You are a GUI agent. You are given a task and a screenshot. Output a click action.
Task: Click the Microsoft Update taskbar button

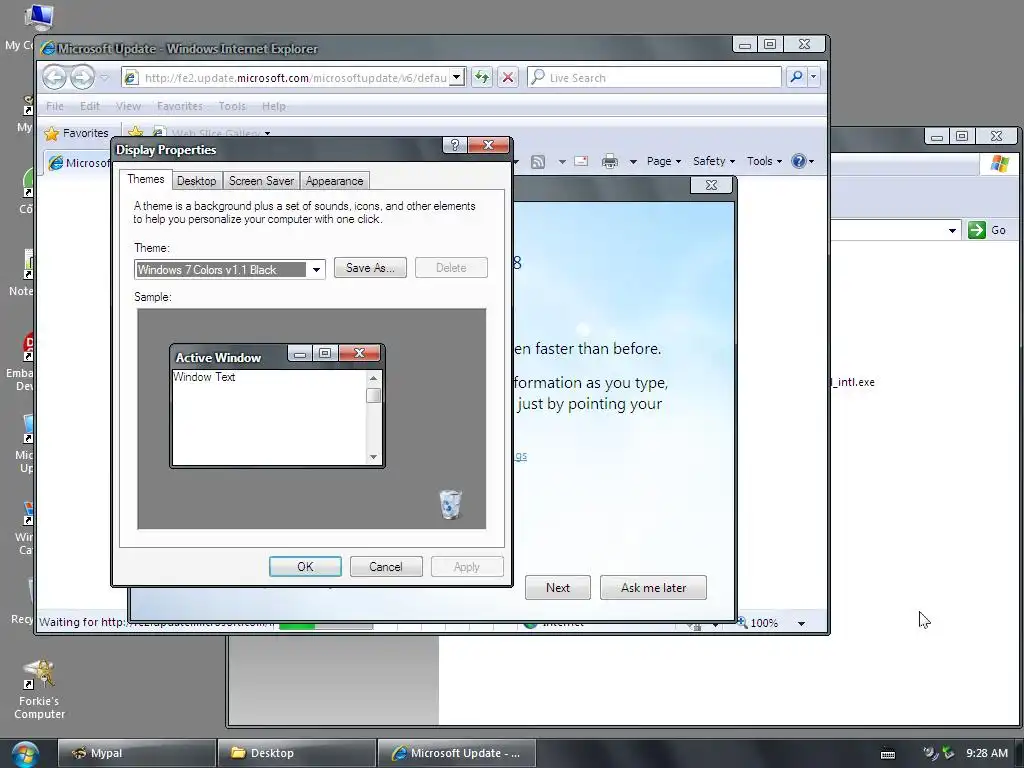click(x=457, y=753)
